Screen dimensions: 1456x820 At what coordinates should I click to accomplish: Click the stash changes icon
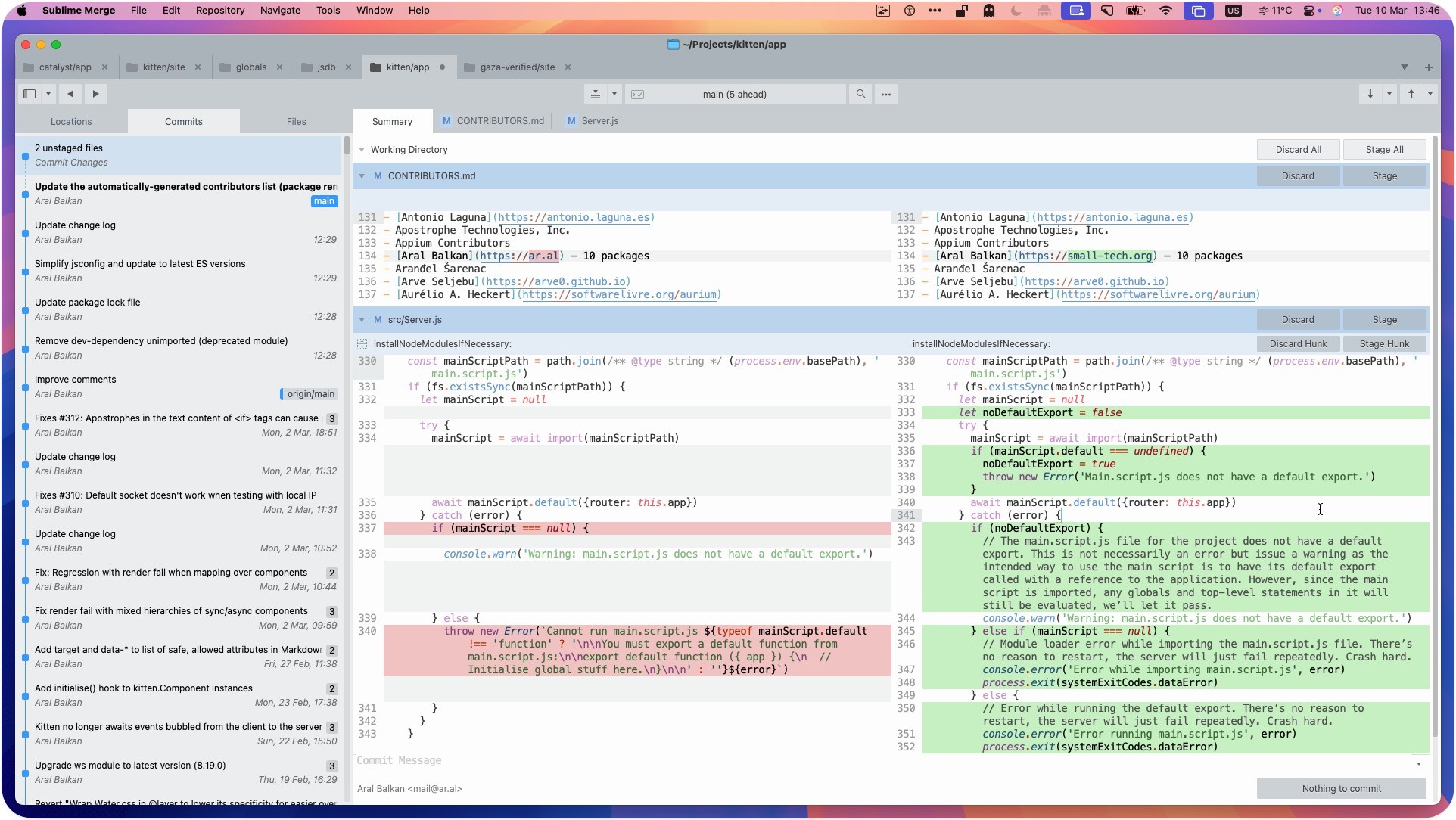pos(596,94)
